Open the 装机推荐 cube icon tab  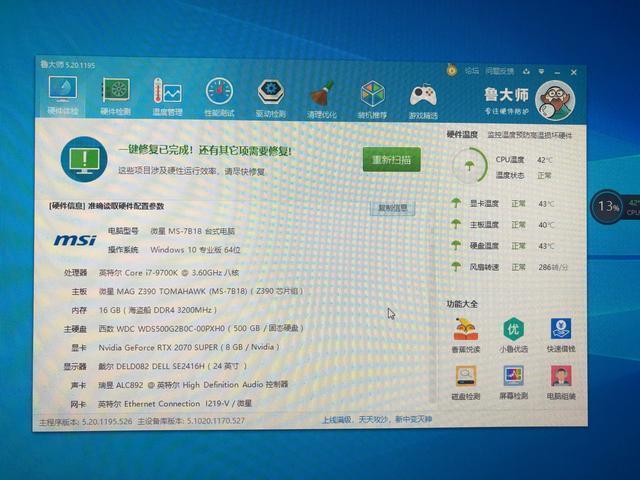coord(372,100)
